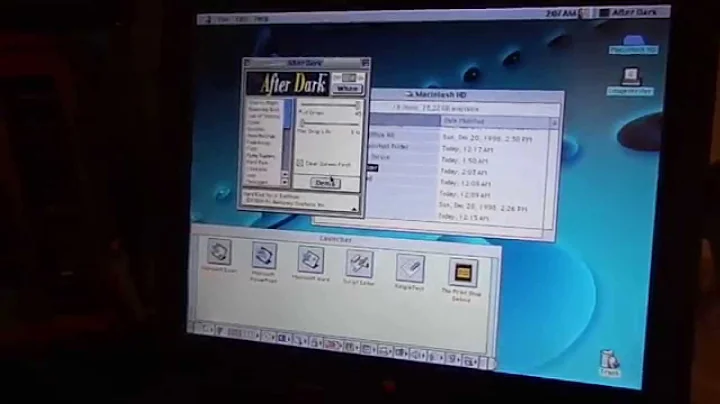Image resolution: width=720 pixels, height=404 pixels.
Task: Open the last Control Strip module on right
Action: click(468, 361)
